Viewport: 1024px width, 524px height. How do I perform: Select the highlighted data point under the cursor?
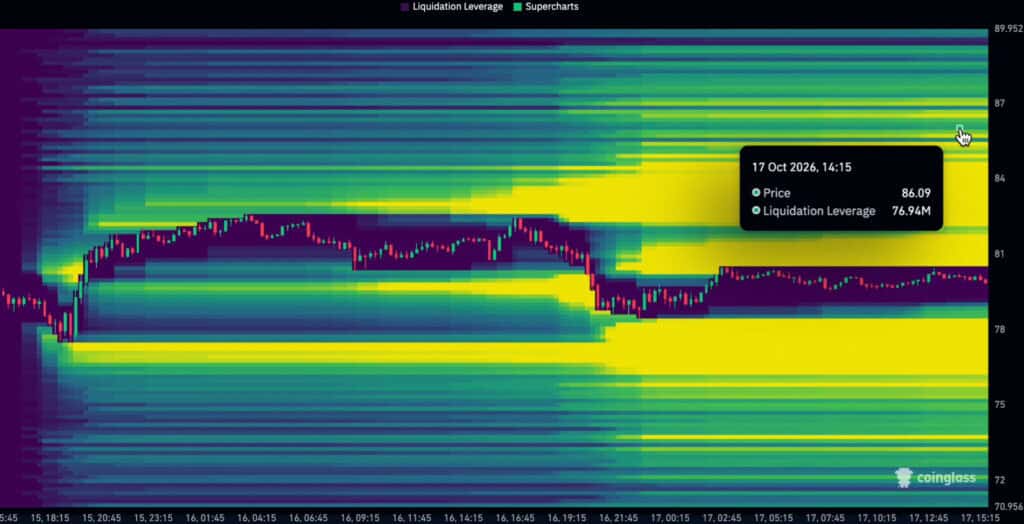point(959,129)
